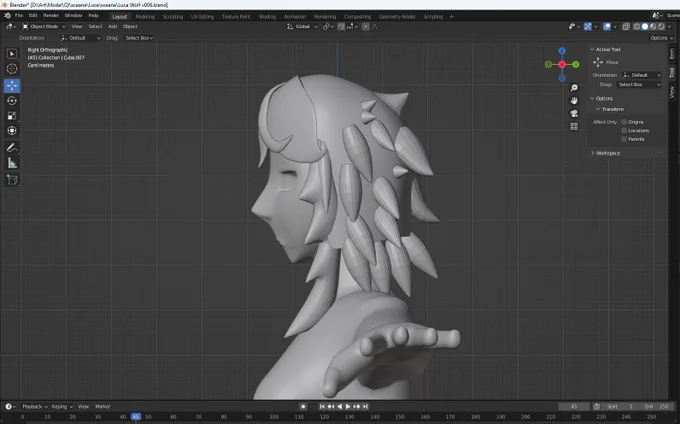Select the Rotate tool
Image resolution: width=680 pixels, height=424 pixels.
pyautogui.click(x=12, y=101)
